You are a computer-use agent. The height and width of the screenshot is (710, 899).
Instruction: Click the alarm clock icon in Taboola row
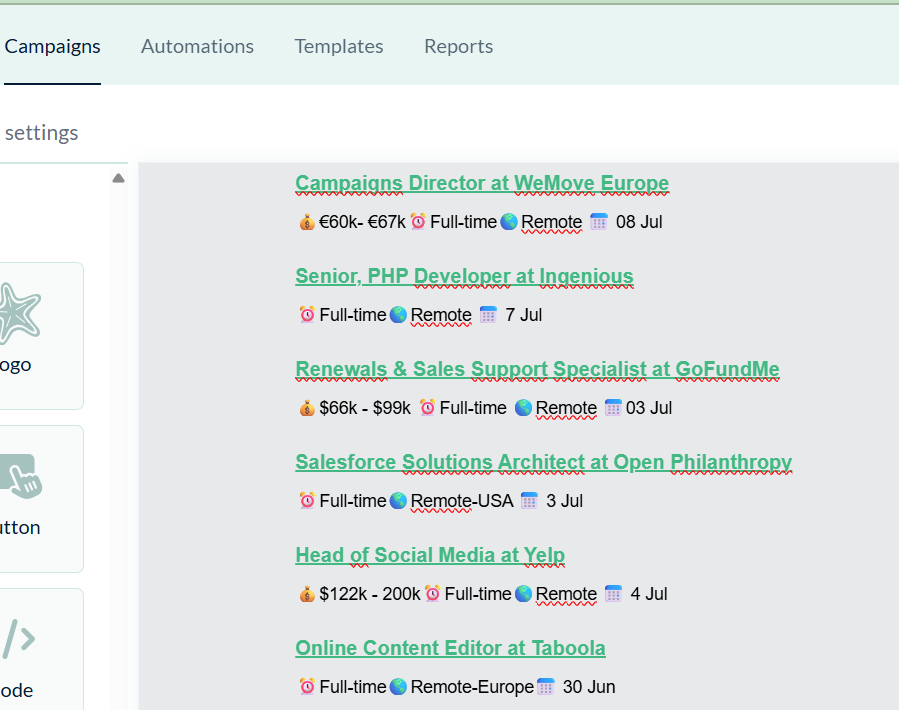click(x=307, y=686)
